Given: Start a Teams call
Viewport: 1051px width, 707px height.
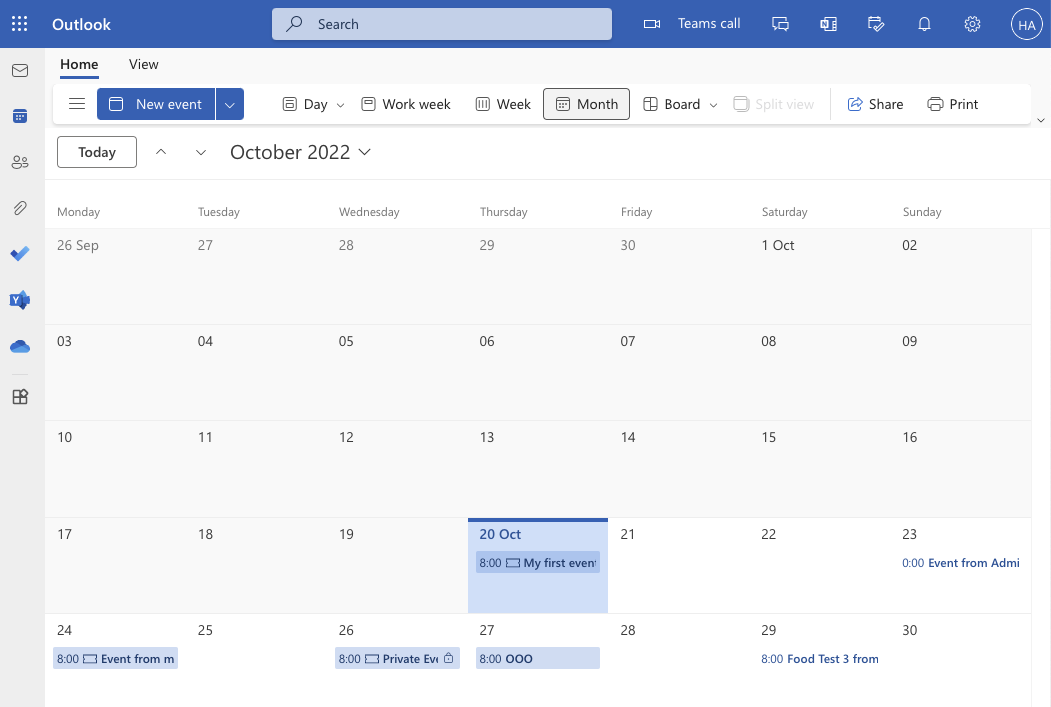Looking at the screenshot, I should pos(692,24).
